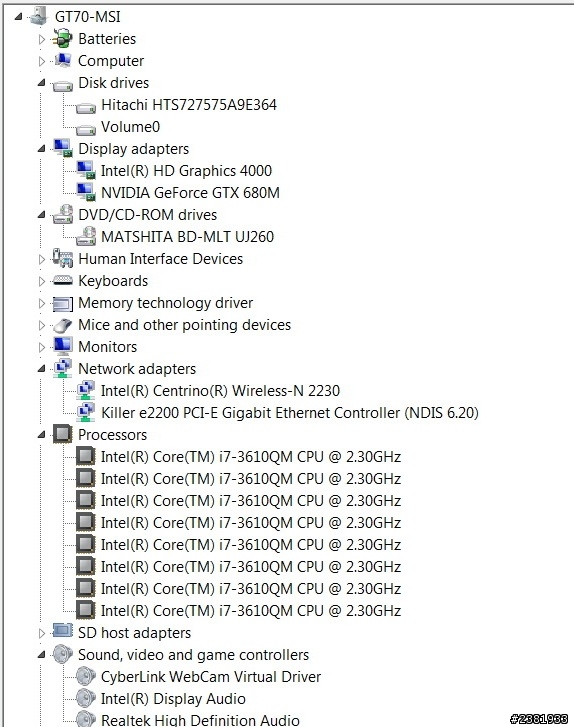This screenshot has width=574, height=727.
Task: Click the Intel Display Audio speaker icon
Action: [85, 698]
